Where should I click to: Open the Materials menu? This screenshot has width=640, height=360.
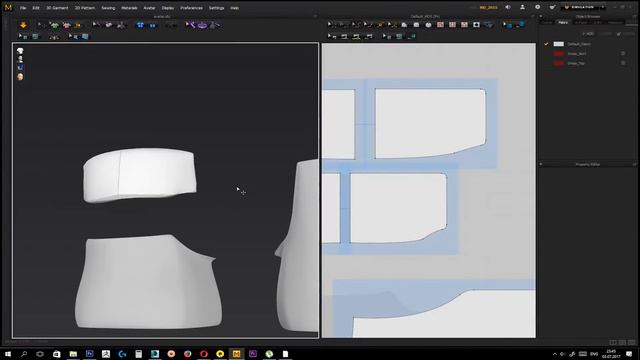tap(129, 8)
